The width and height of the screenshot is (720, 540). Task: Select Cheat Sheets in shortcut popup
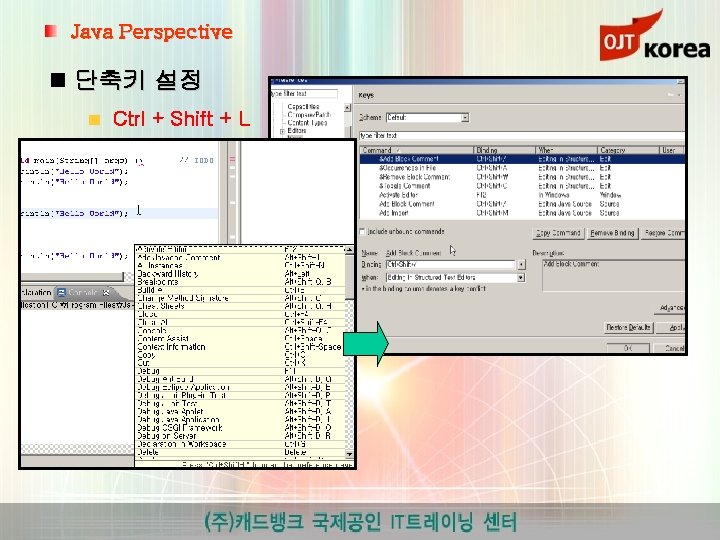point(240,306)
